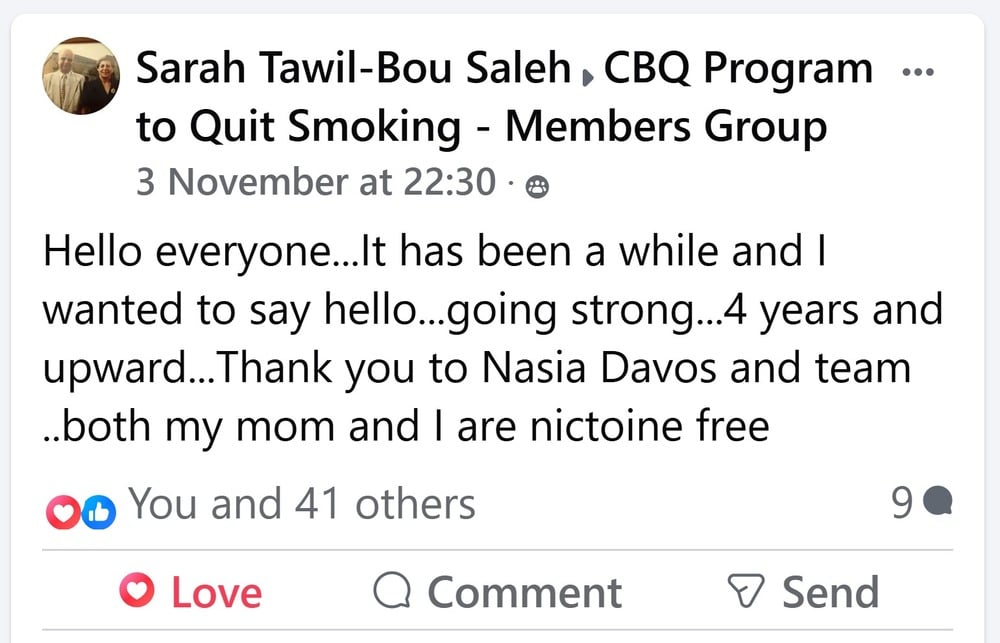
Task: Toggle the Love reaction label off
Action: [216, 592]
